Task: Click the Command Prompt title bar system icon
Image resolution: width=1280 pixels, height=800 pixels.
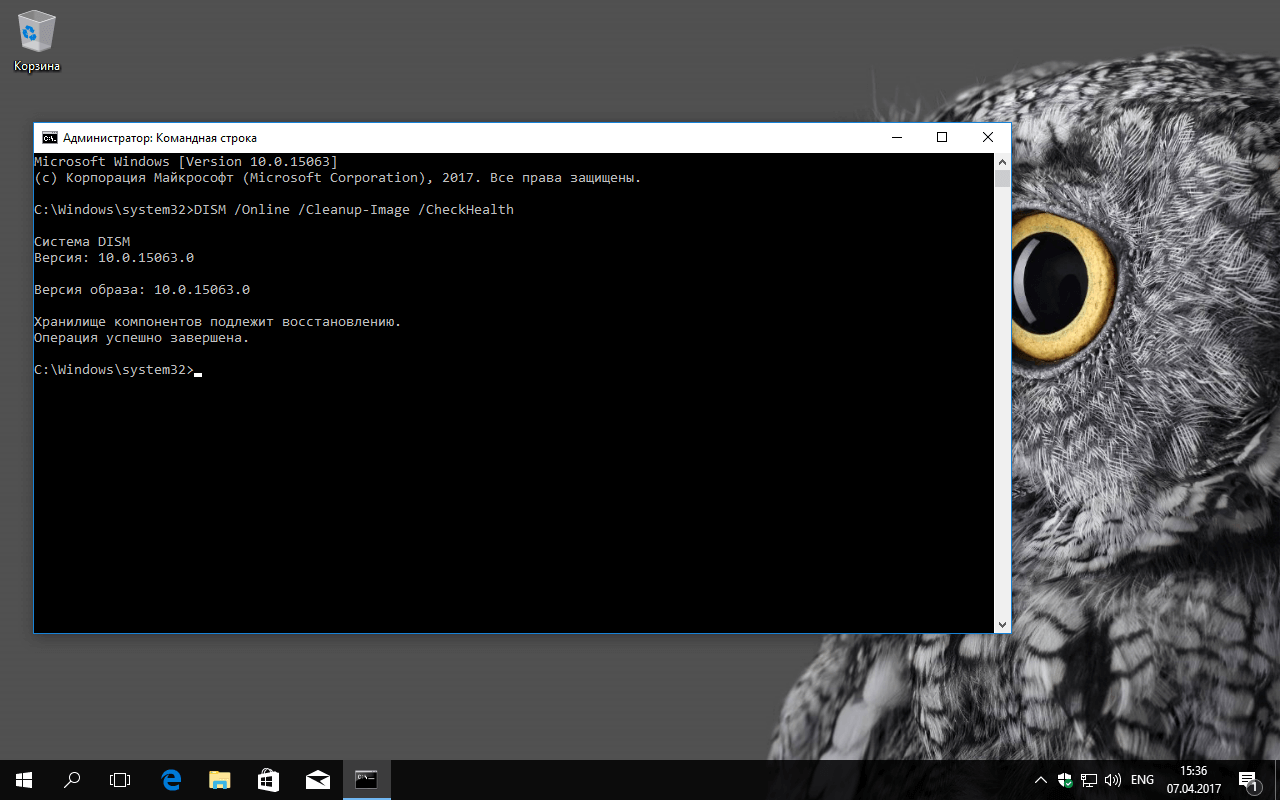Action: (49, 138)
